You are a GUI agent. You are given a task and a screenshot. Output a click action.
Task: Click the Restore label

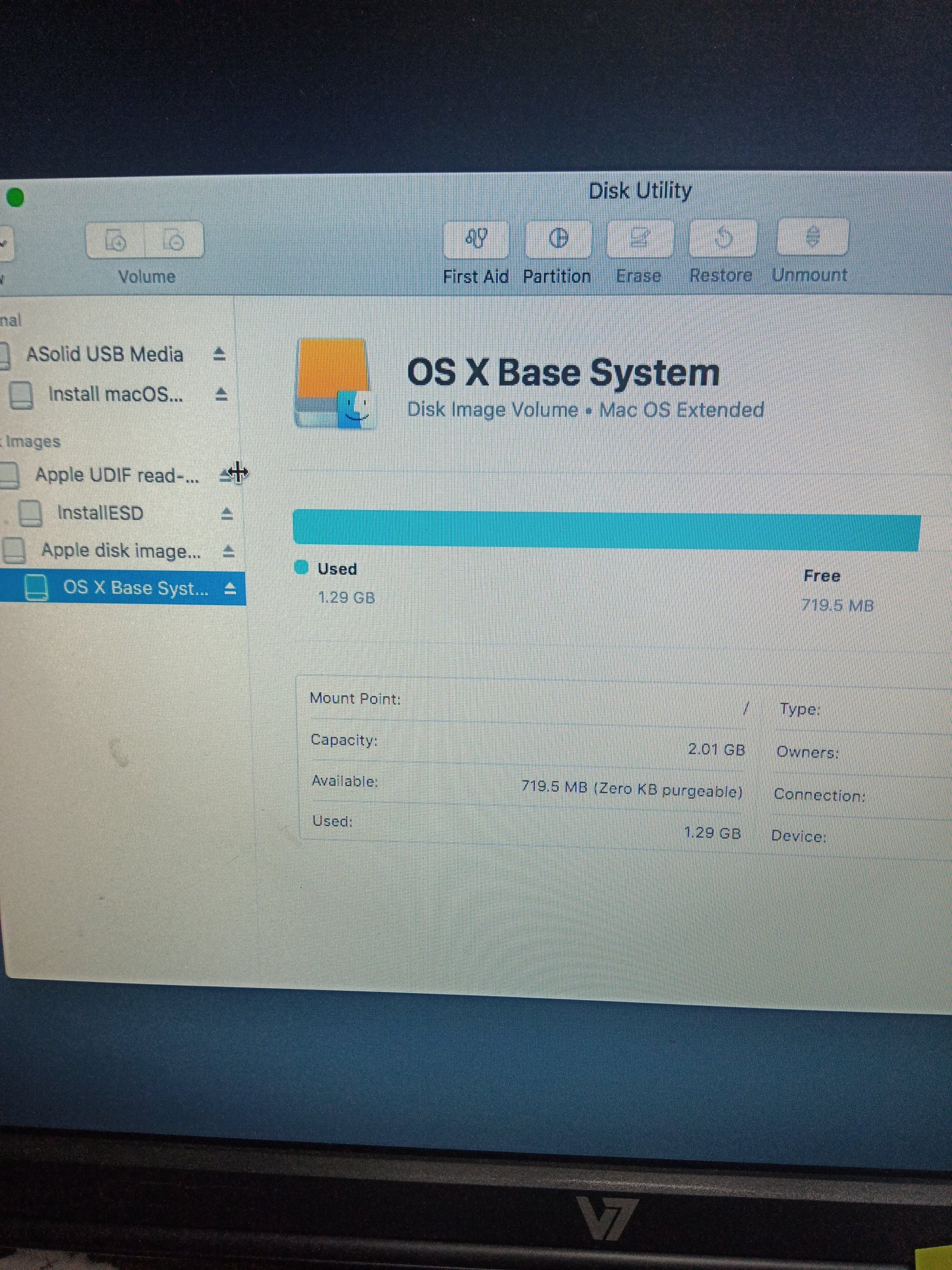click(x=721, y=275)
